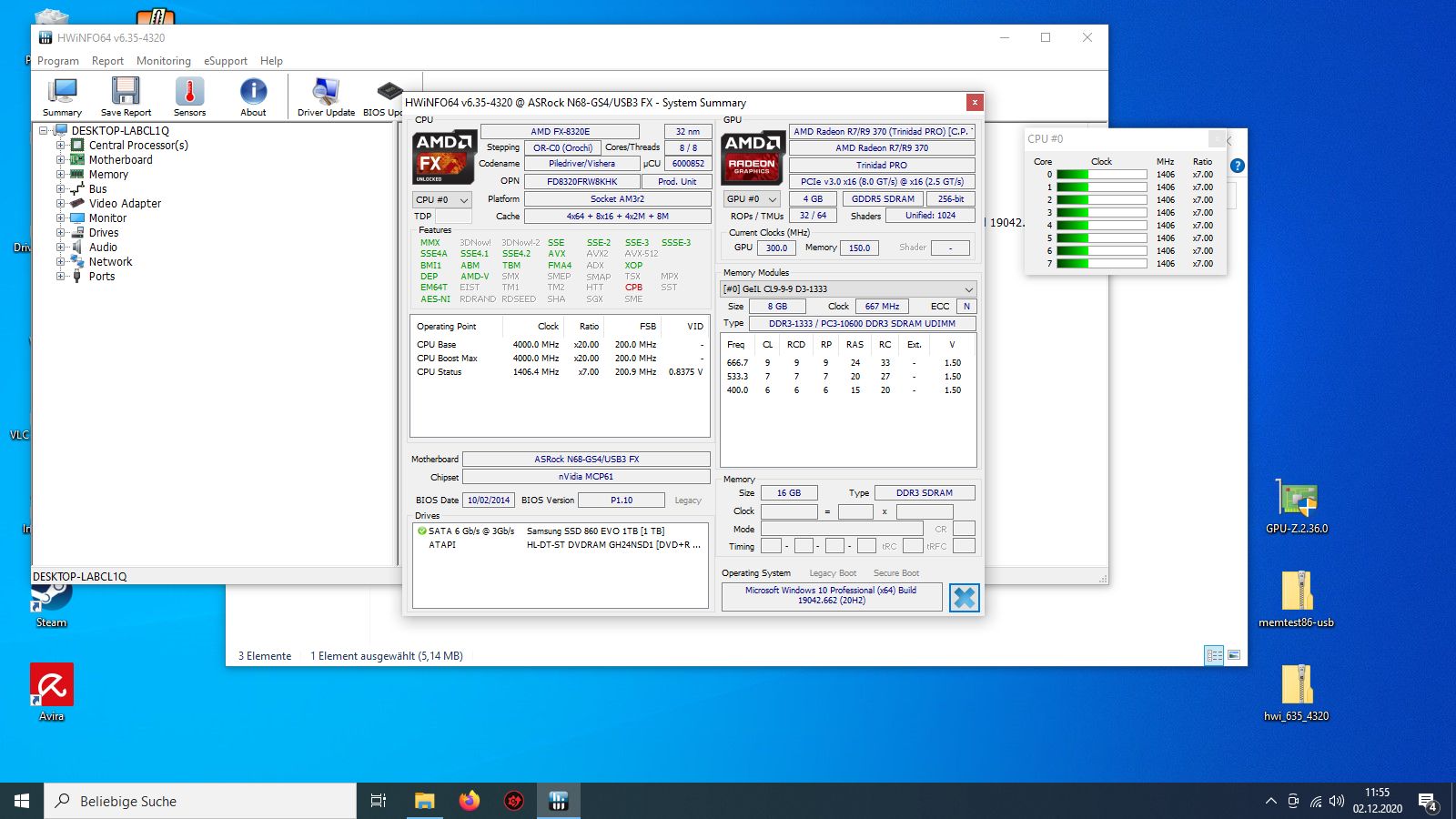Launch Avira antivirus desktop icon
Image resolution: width=1456 pixels, height=819 pixels.
pyautogui.click(x=52, y=693)
